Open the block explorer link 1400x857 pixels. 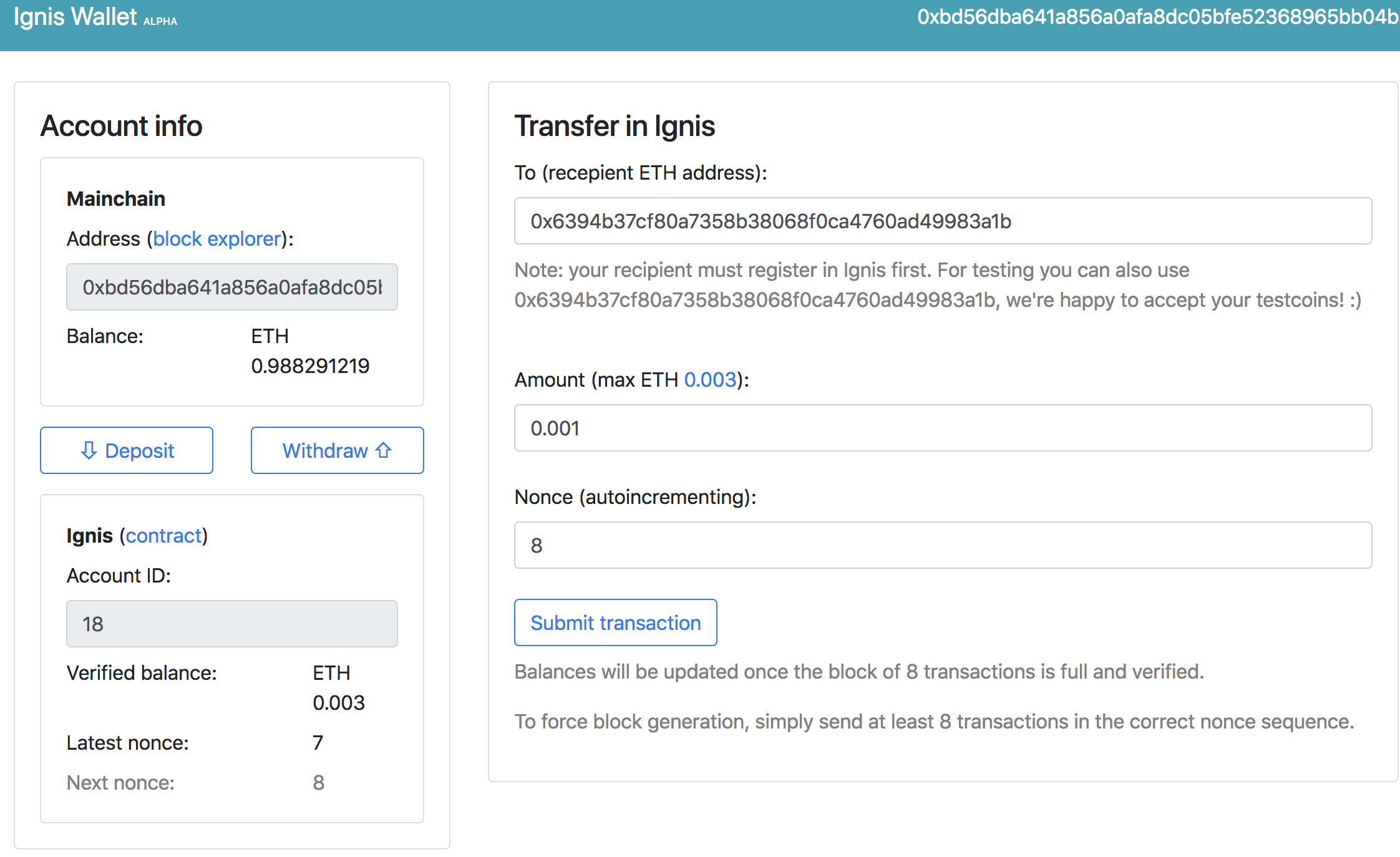(x=216, y=239)
